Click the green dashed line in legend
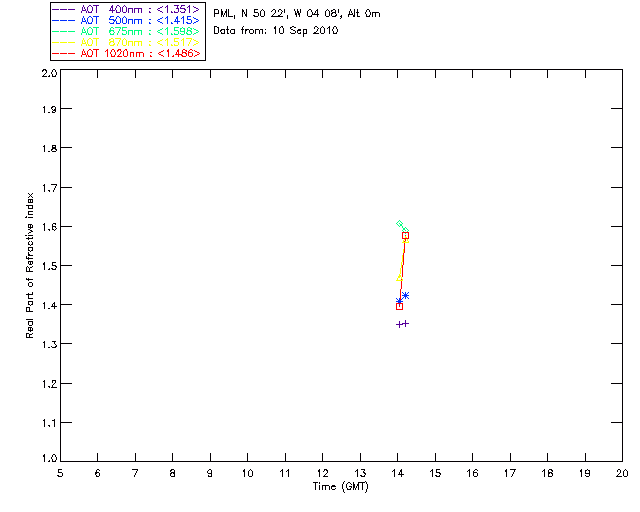 click(64, 31)
